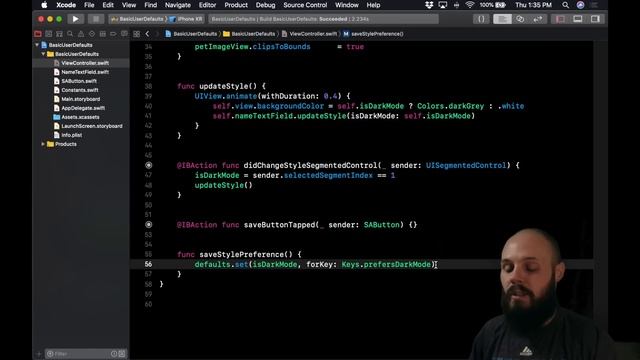The height and width of the screenshot is (360, 640).
Task: Toggle the navigator panel visibility
Action: click(x=560, y=19)
